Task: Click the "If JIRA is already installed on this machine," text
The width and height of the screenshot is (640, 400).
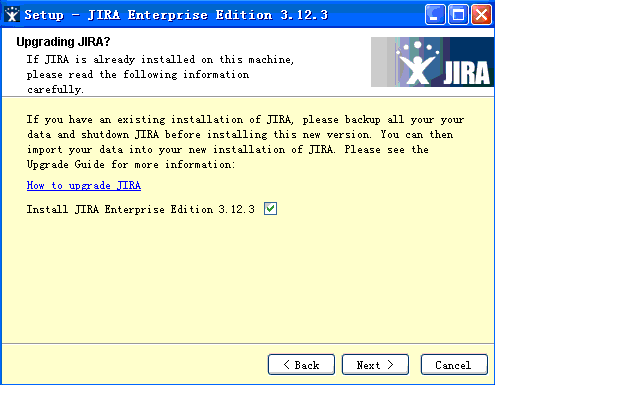Action: tap(160, 60)
